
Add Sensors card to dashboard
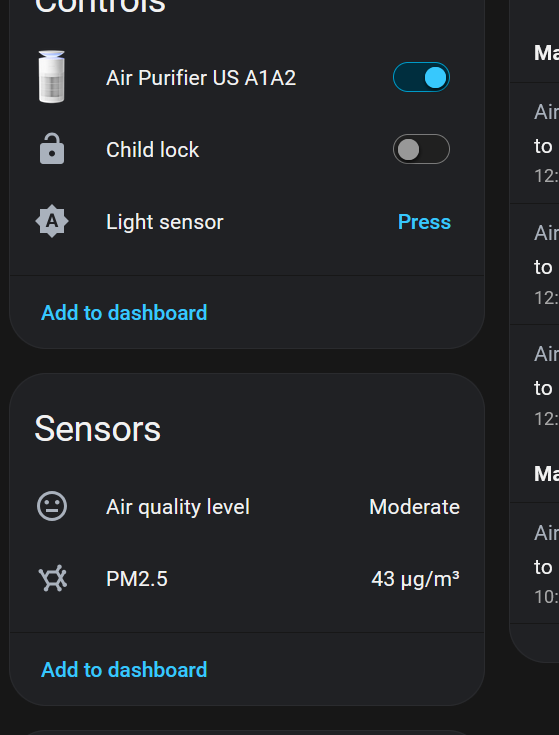tap(124, 669)
